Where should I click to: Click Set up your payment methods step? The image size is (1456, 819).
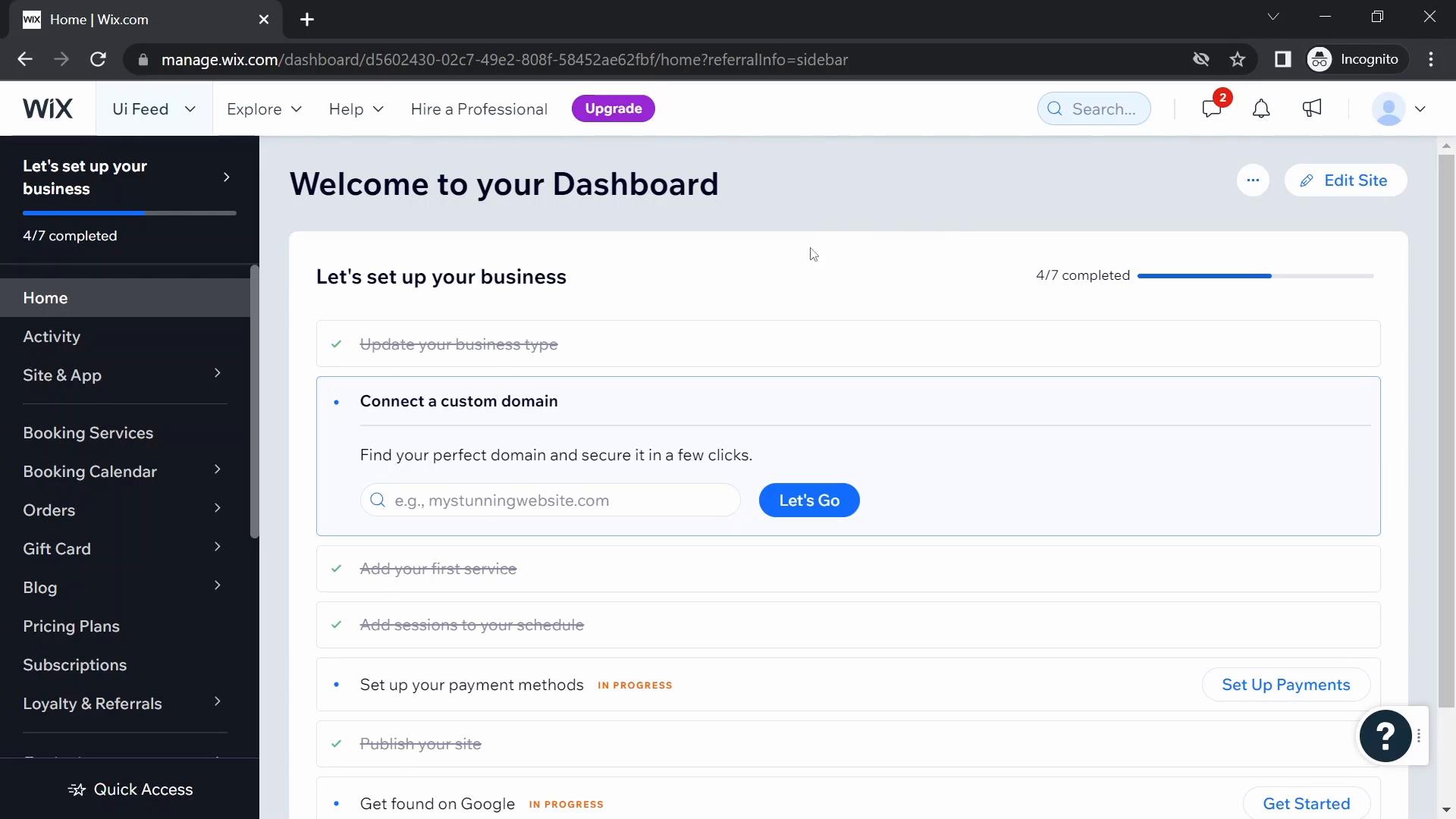[x=848, y=685]
